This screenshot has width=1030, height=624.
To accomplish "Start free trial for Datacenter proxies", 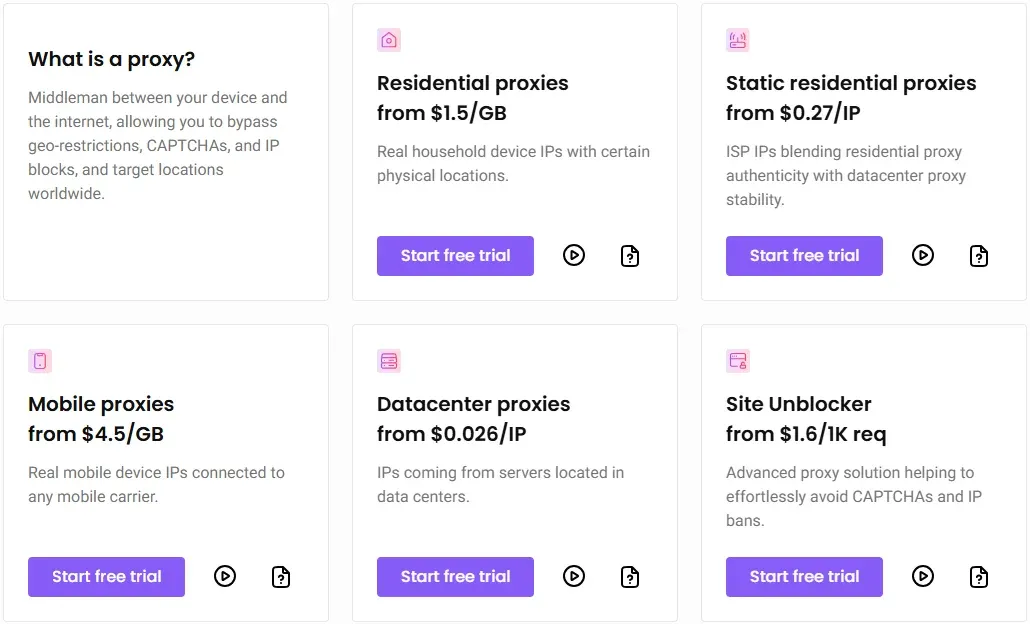I will 455,577.
